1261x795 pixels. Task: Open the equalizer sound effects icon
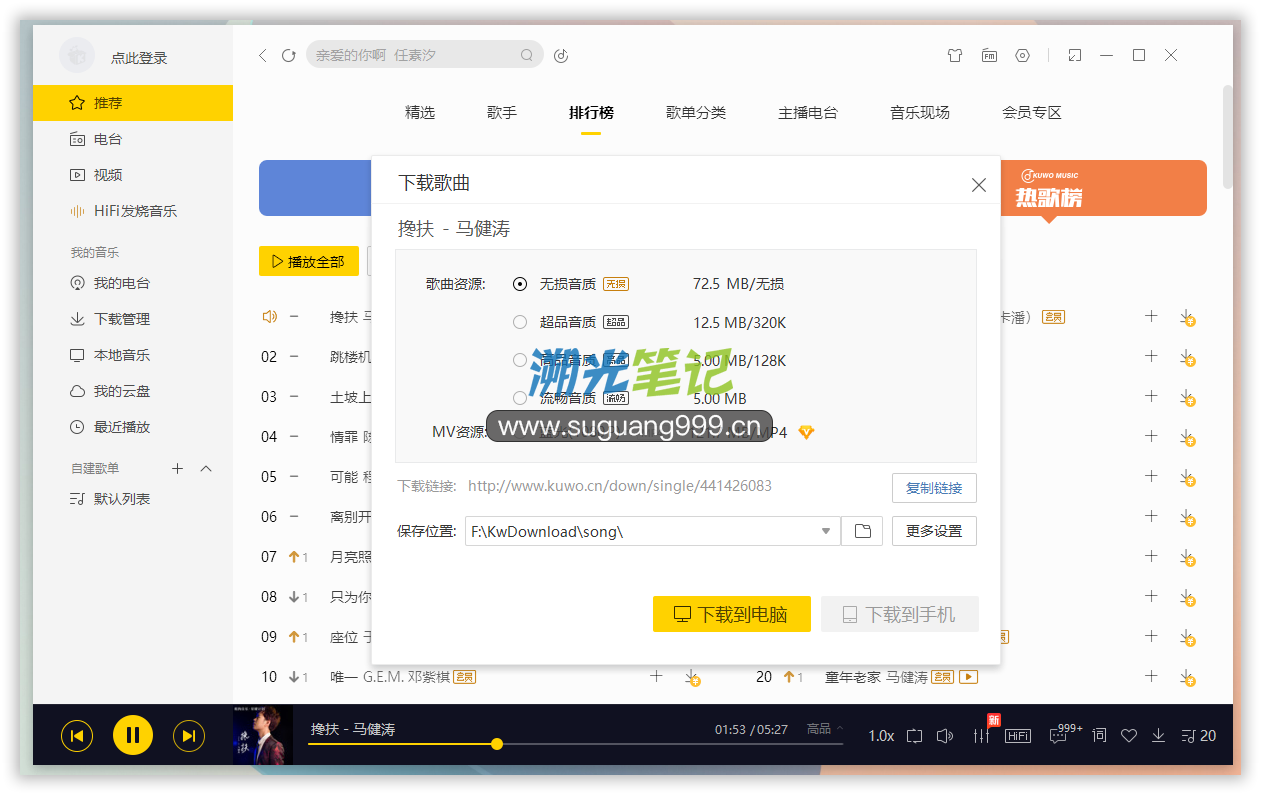point(981,736)
